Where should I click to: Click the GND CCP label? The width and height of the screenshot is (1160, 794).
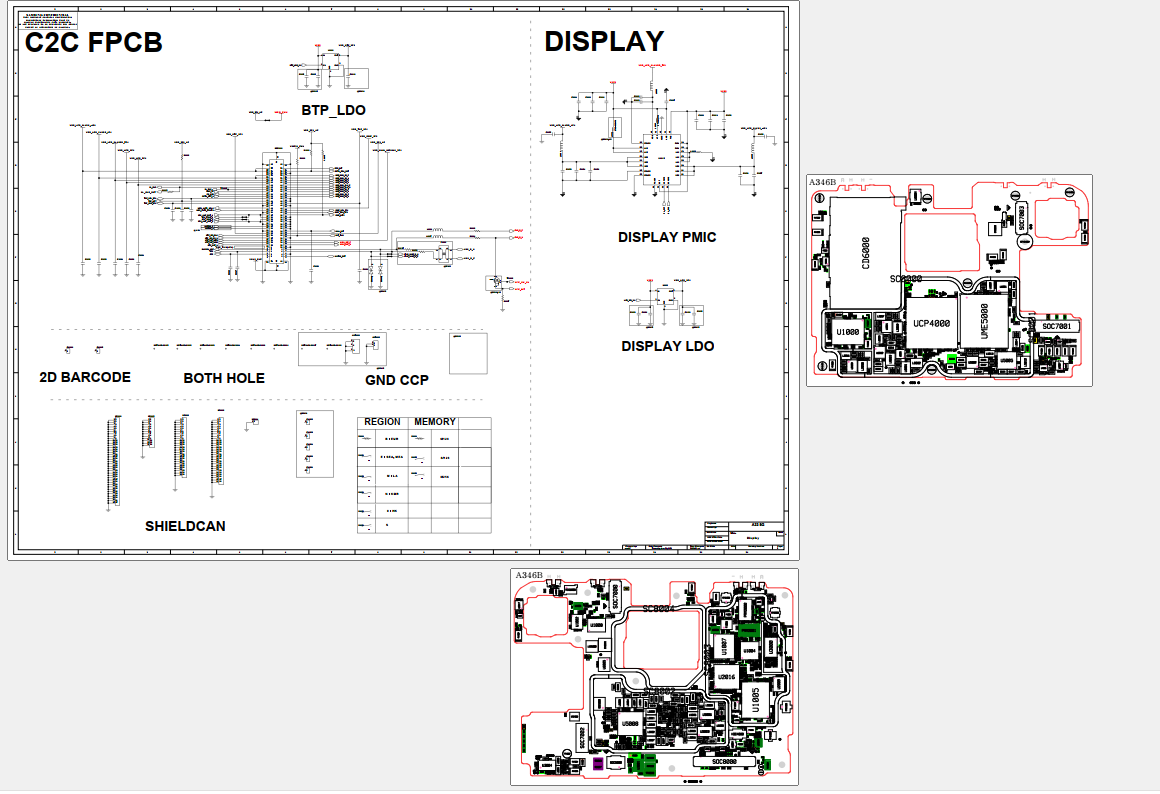[397, 380]
